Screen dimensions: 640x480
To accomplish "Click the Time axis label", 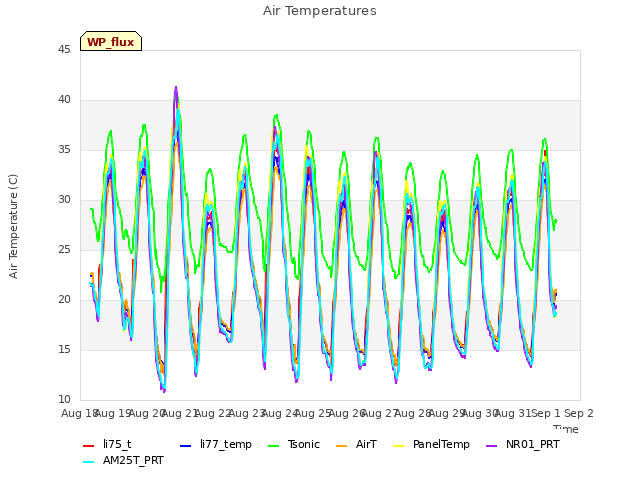I will (x=566, y=429).
